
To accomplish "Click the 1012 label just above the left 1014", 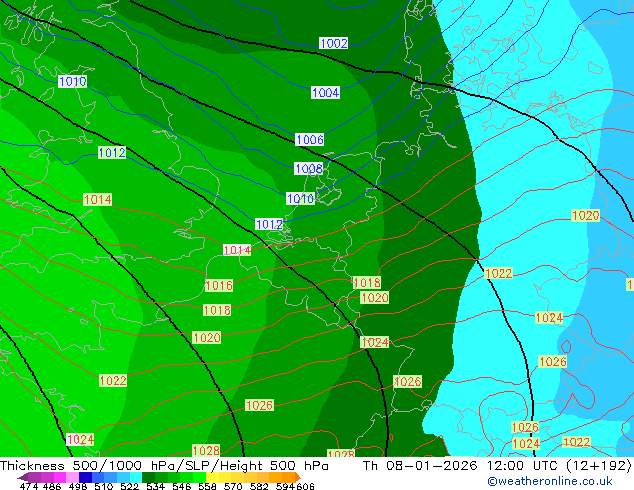I will [112, 152].
